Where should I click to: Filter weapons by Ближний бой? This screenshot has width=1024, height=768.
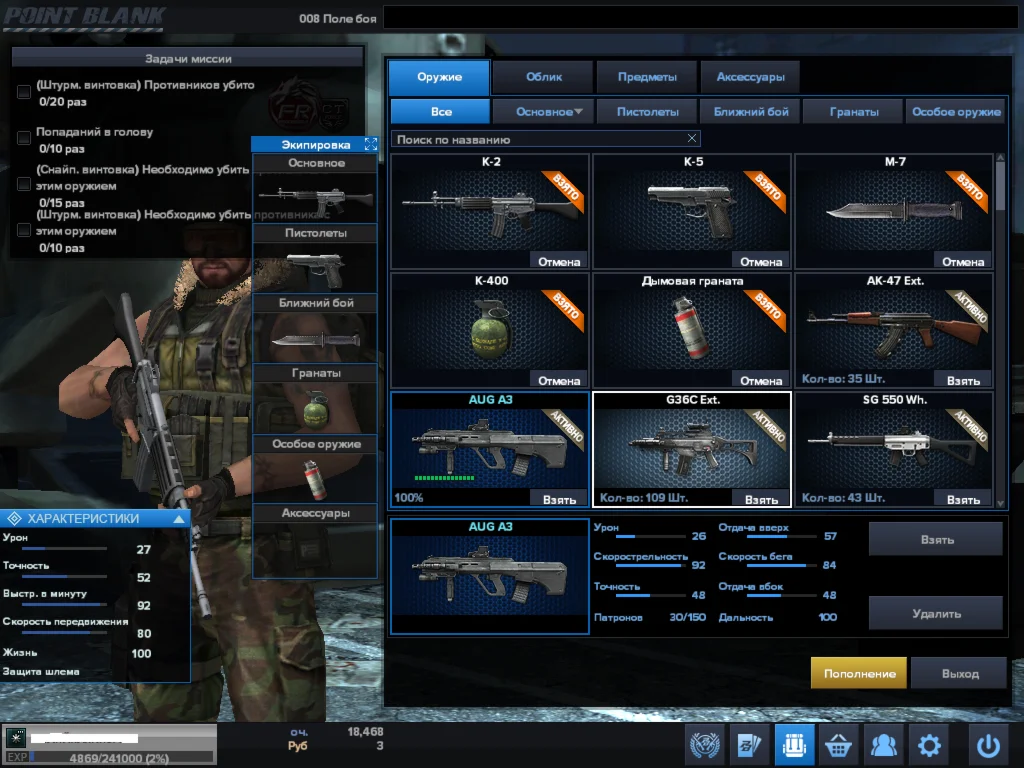pyautogui.click(x=750, y=112)
